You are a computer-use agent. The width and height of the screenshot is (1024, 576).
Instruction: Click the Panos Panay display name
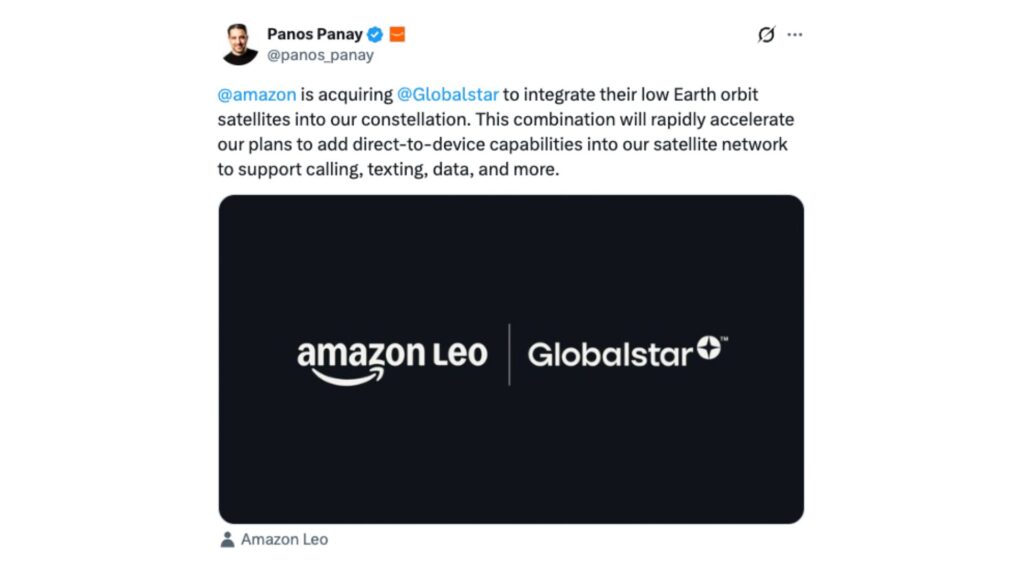coord(315,32)
